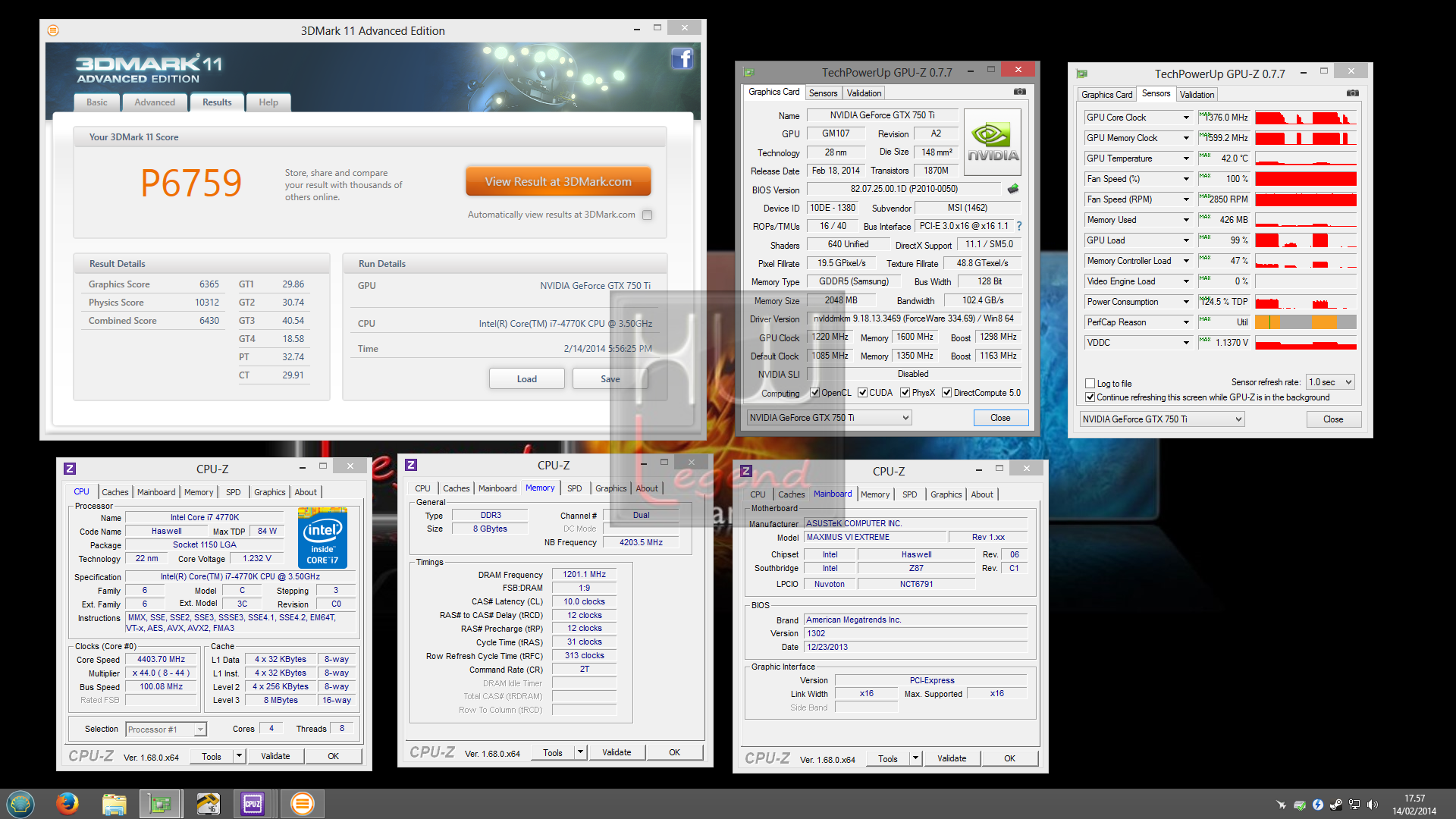
Task: Click 3DMark 11 title bar orange icon
Action: 53,30
